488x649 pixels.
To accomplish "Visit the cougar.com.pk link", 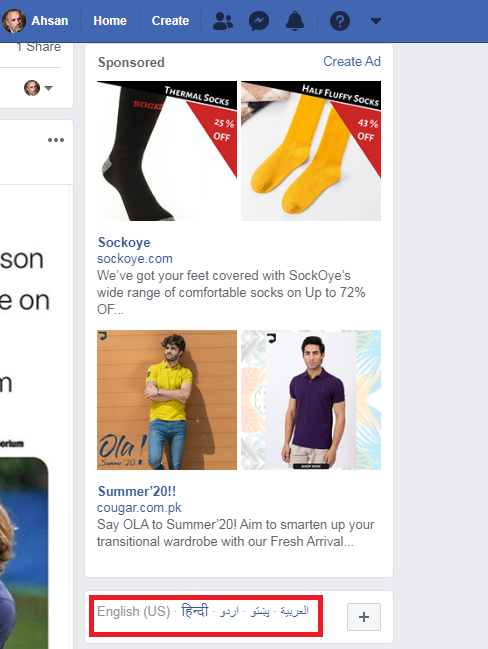I will click(x=139, y=507).
